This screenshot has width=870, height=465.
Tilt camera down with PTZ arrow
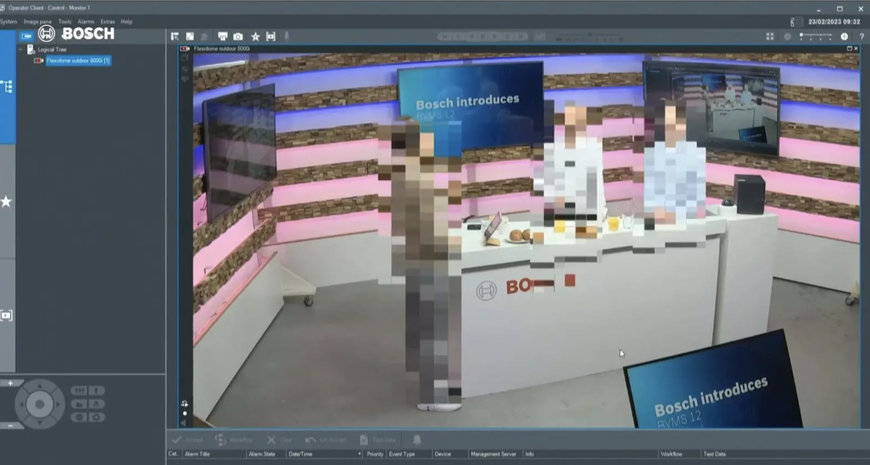[x=40, y=423]
